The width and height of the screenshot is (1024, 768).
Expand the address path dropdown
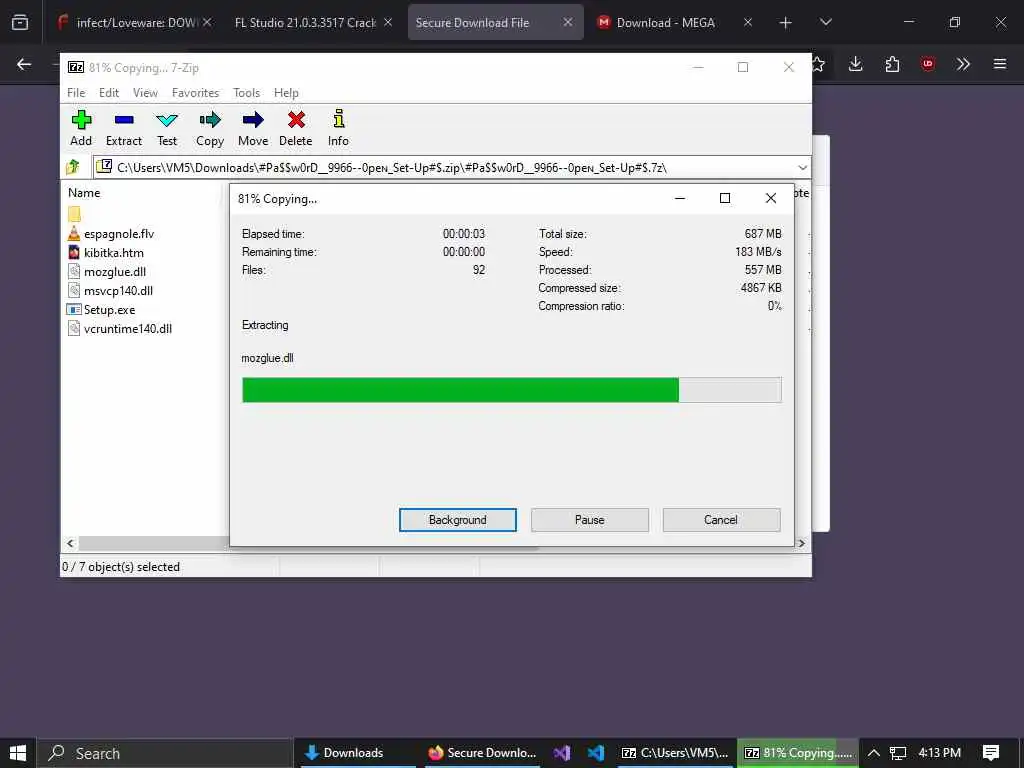pos(803,168)
